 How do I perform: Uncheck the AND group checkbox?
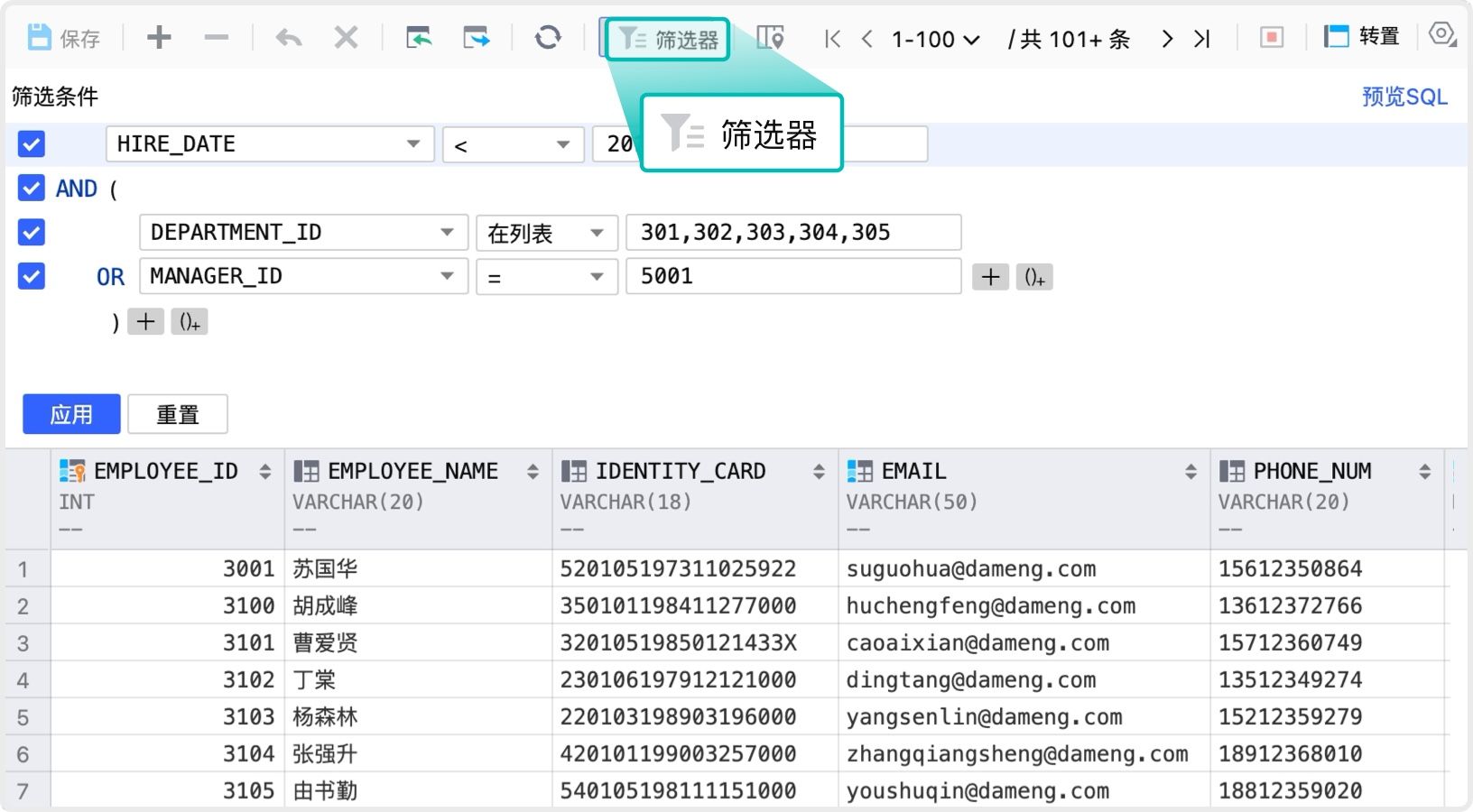32,189
